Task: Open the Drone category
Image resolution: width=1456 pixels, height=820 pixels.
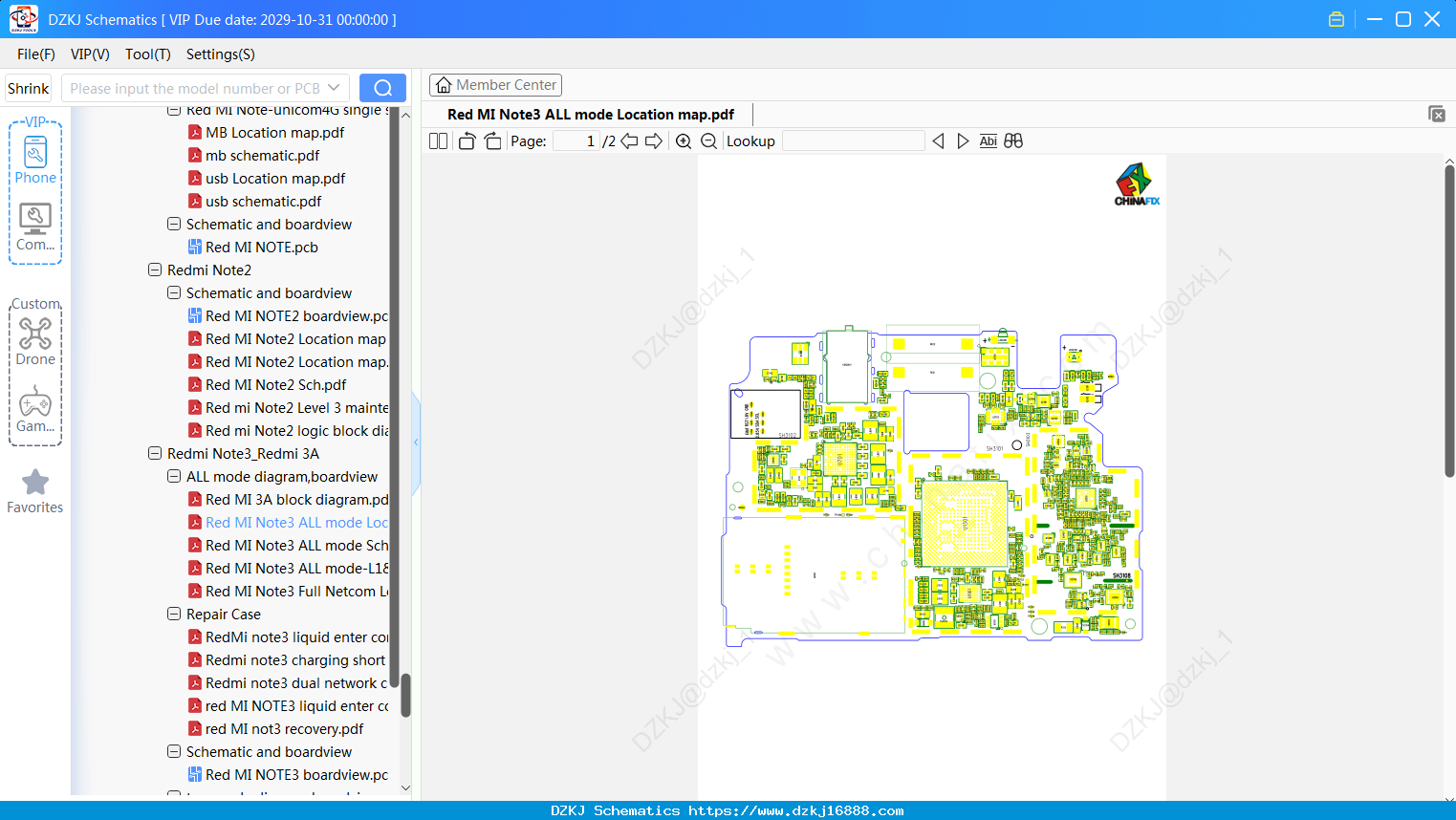Action: pyautogui.click(x=35, y=341)
